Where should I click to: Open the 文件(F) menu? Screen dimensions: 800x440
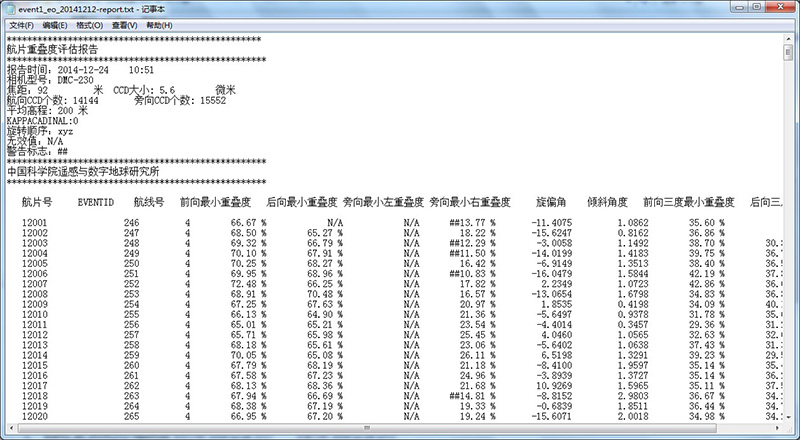click(21, 24)
